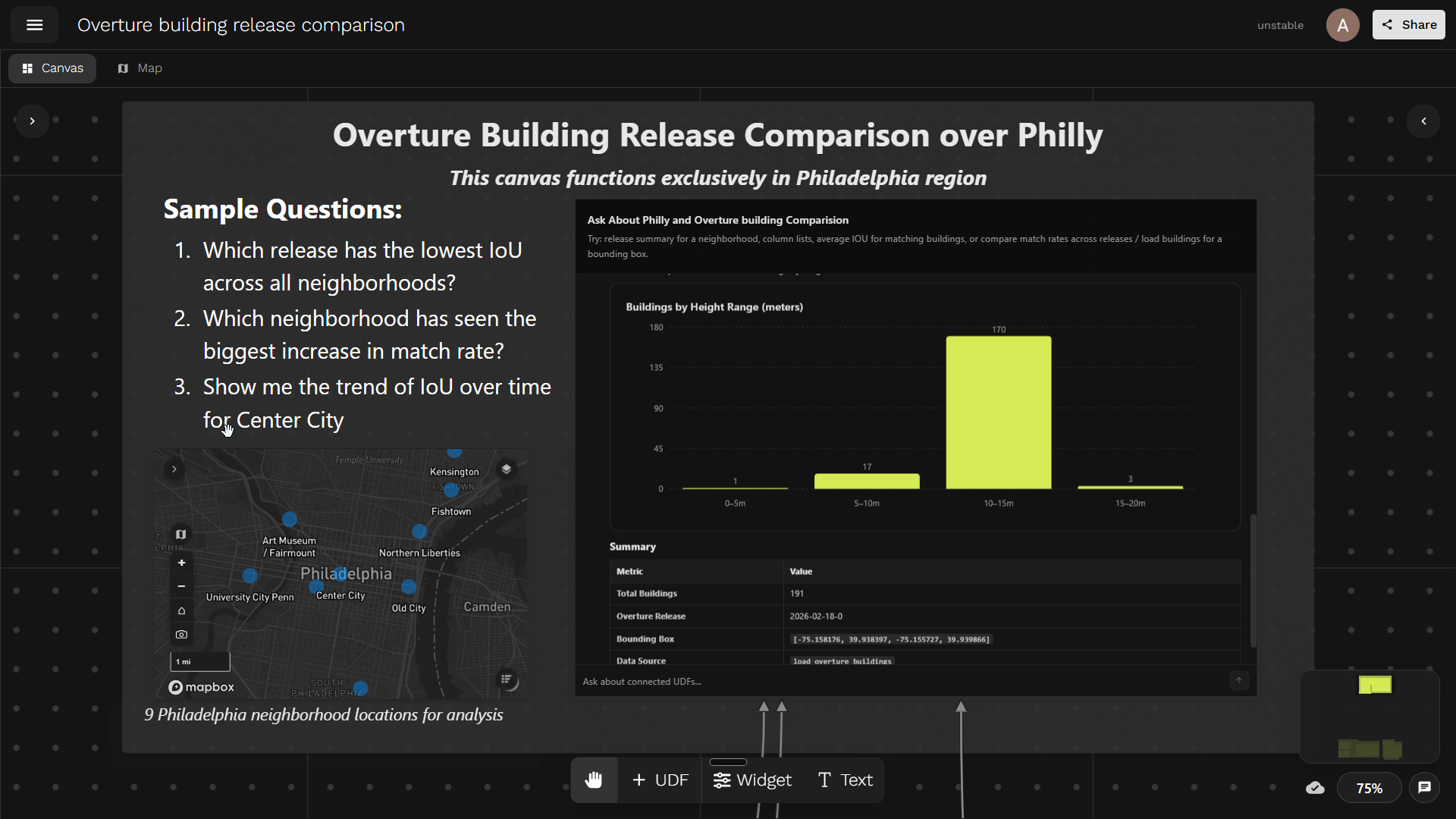Click the Art Museum / Fairmount marker
Image resolution: width=1456 pixels, height=819 pixels.
coord(289,519)
